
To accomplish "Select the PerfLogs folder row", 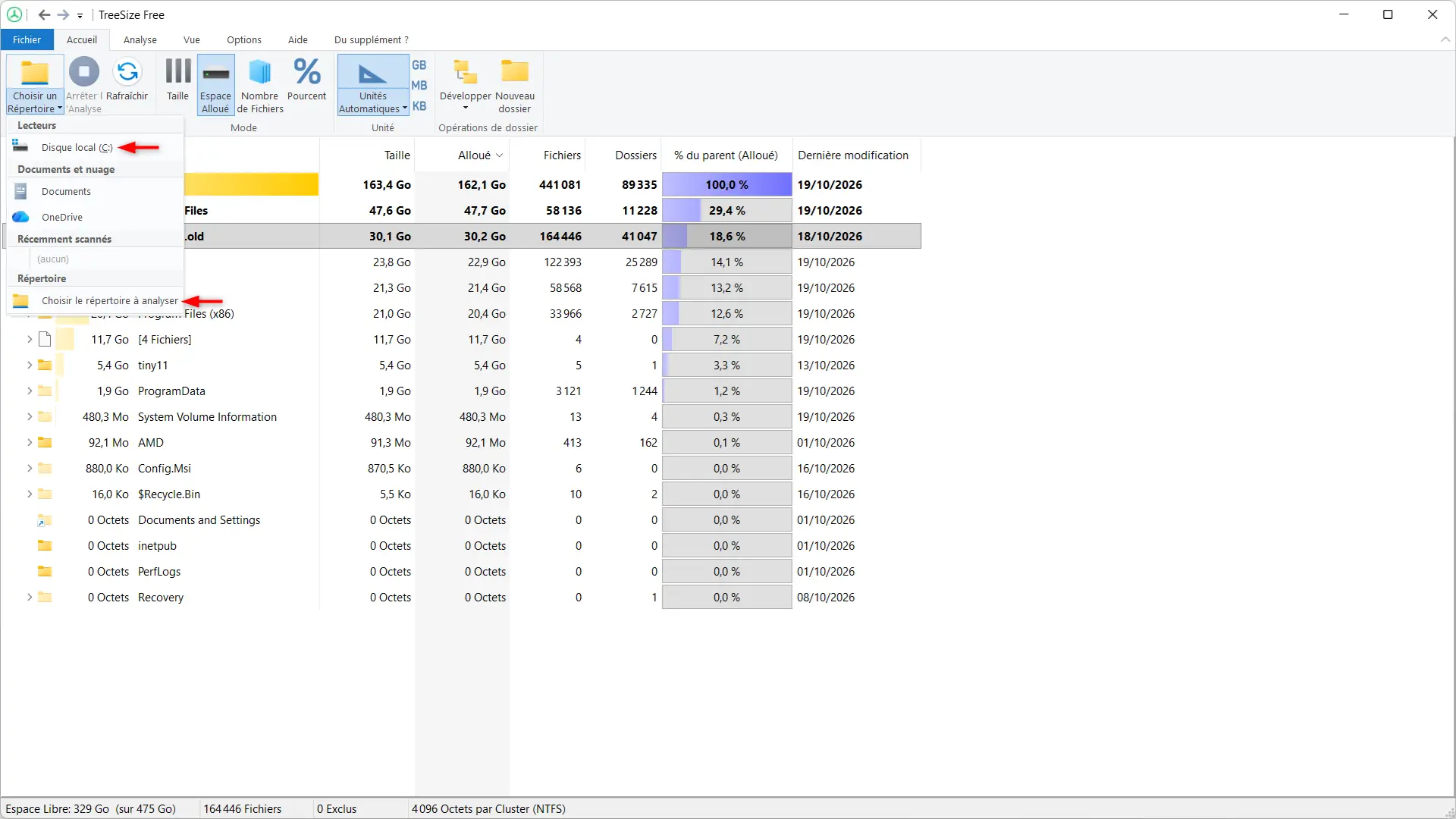I will tap(461, 572).
